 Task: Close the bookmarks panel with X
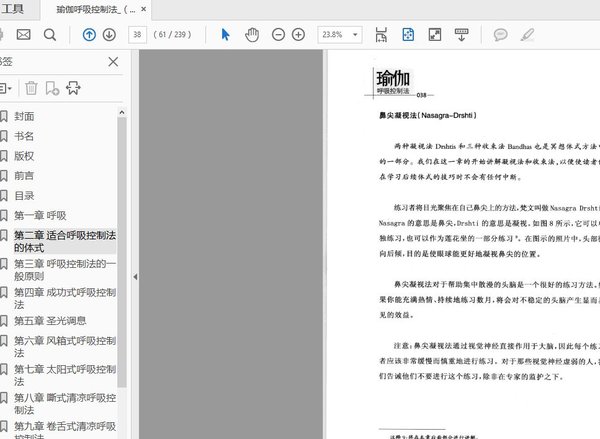(x=113, y=62)
